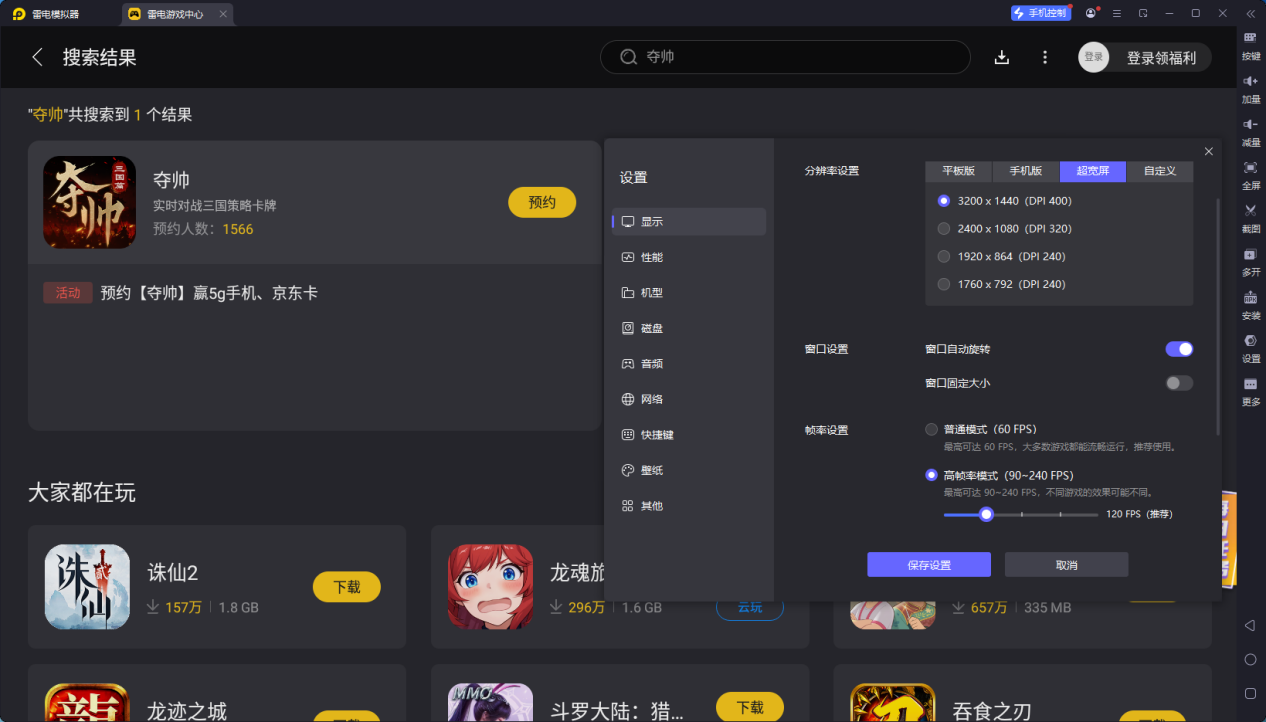This screenshot has height=722, width=1266.
Task: Enable the 窗口固定大小 switch
Action: pyautogui.click(x=1179, y=383)
